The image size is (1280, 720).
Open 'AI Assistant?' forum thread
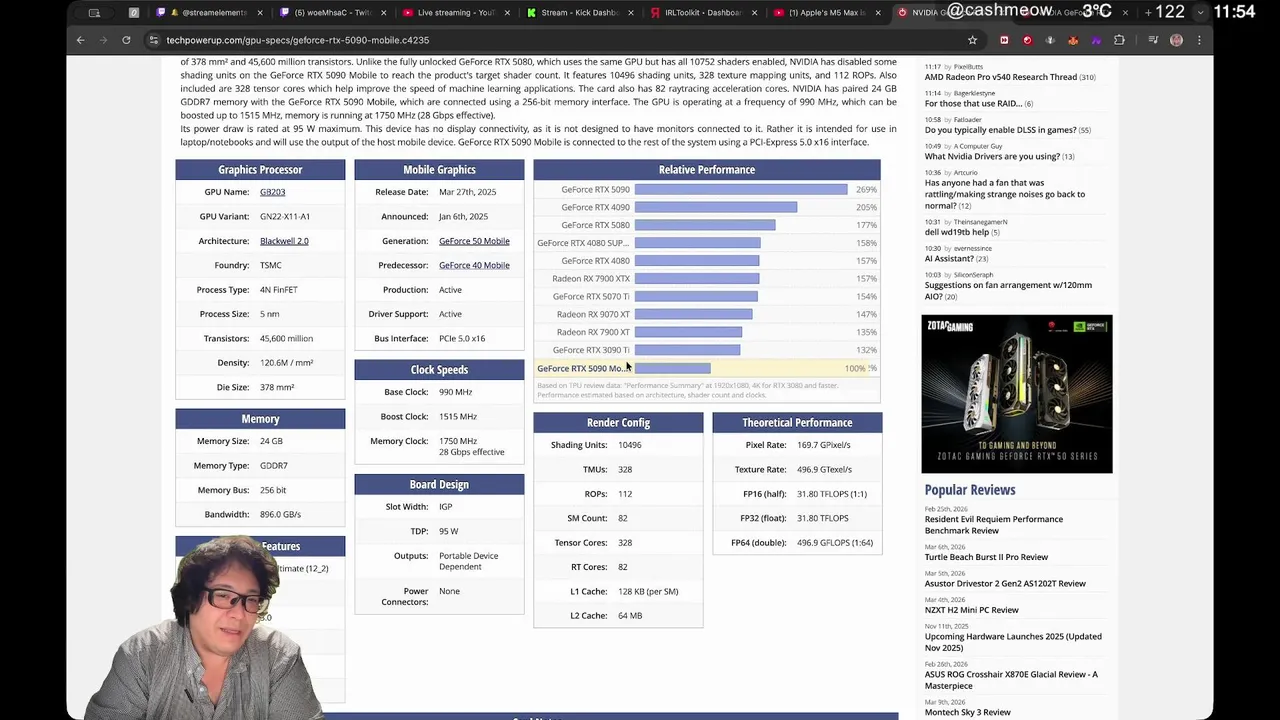[x=949, y=258]
